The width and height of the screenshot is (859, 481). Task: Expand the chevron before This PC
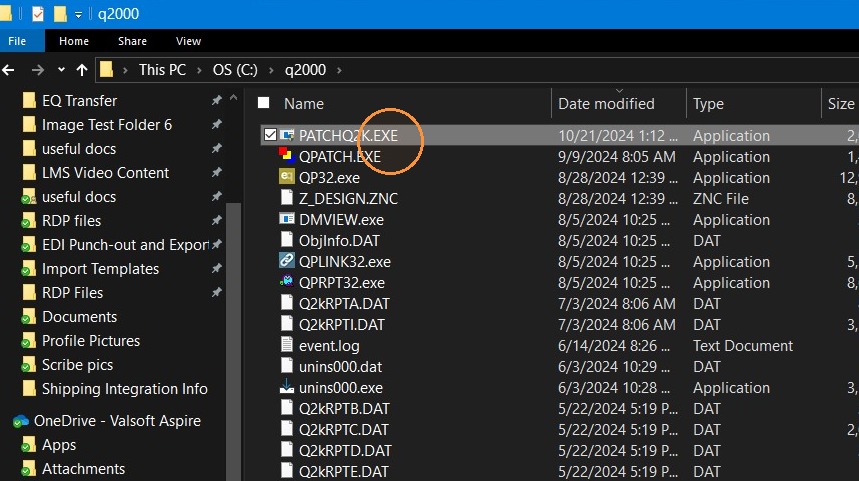[125, 70]
